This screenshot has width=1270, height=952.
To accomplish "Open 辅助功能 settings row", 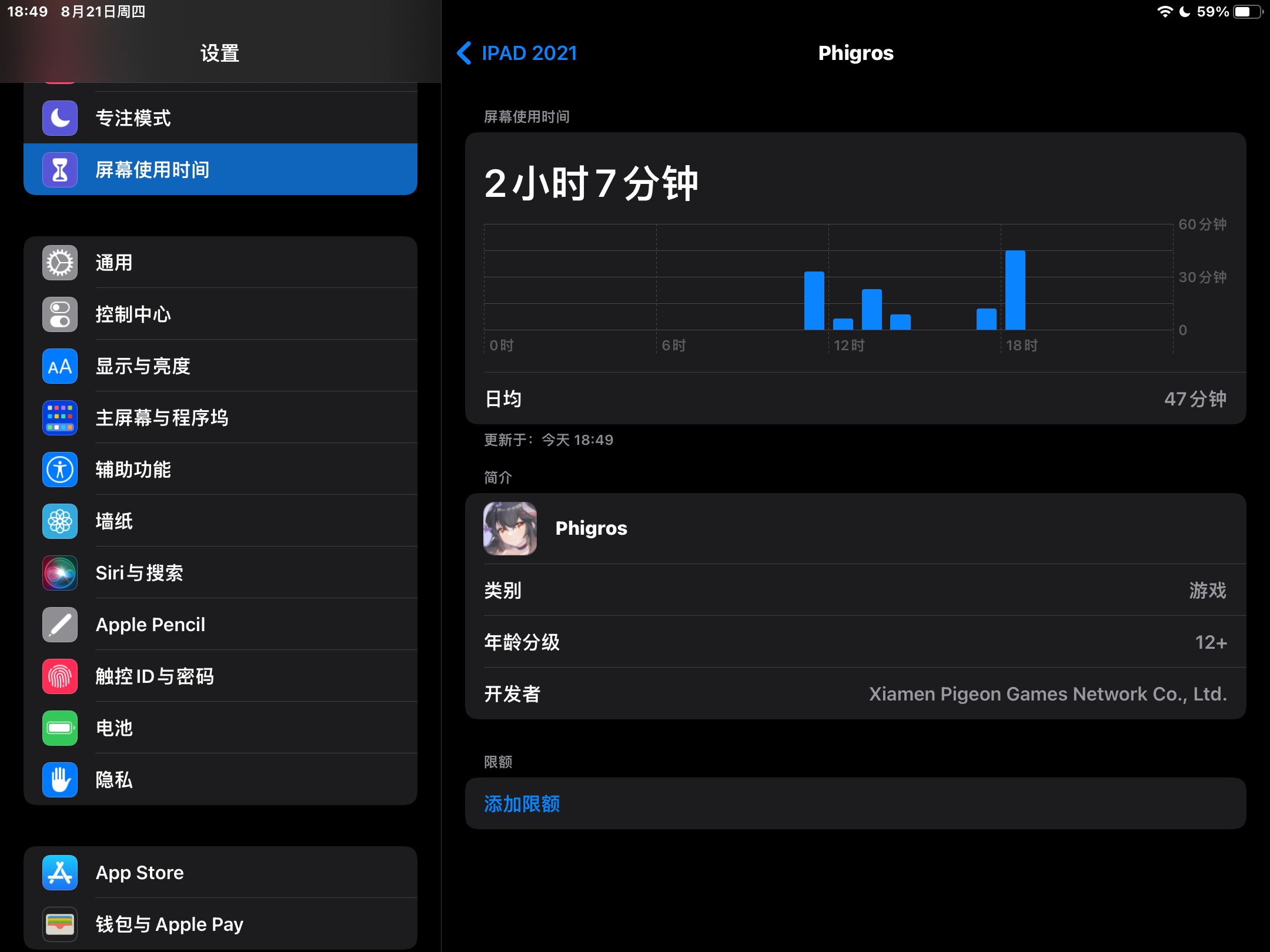I will (x=220, y=470).
